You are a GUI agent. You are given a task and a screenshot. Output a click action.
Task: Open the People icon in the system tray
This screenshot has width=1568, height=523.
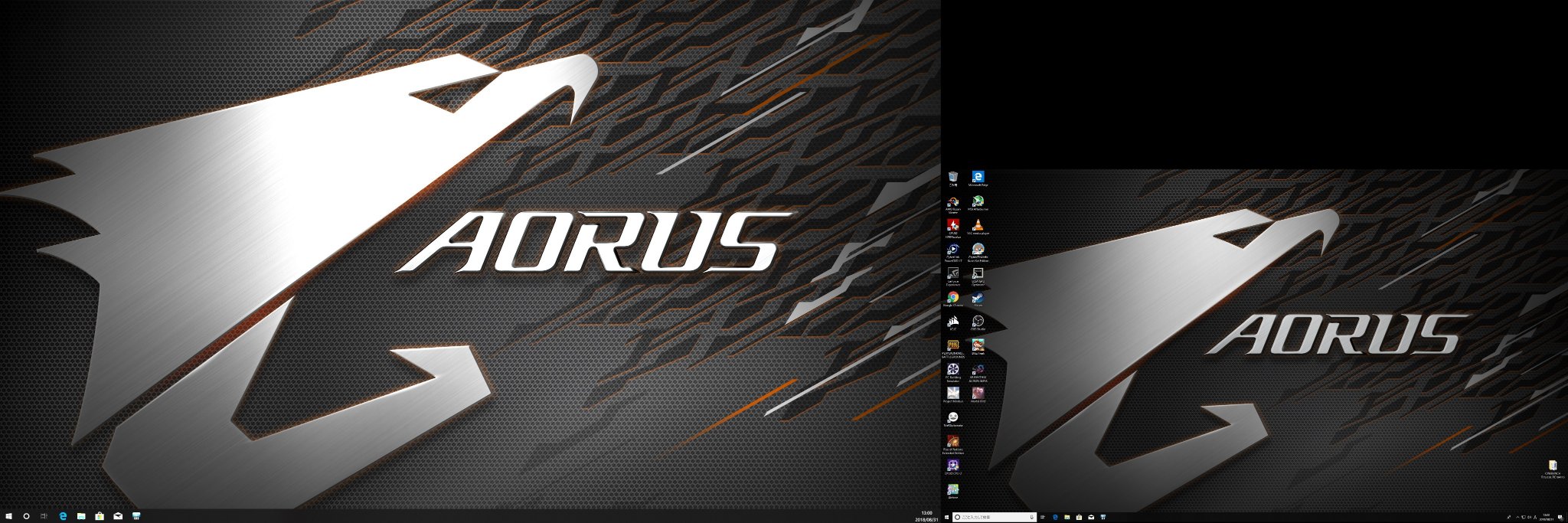(1508, 517)
